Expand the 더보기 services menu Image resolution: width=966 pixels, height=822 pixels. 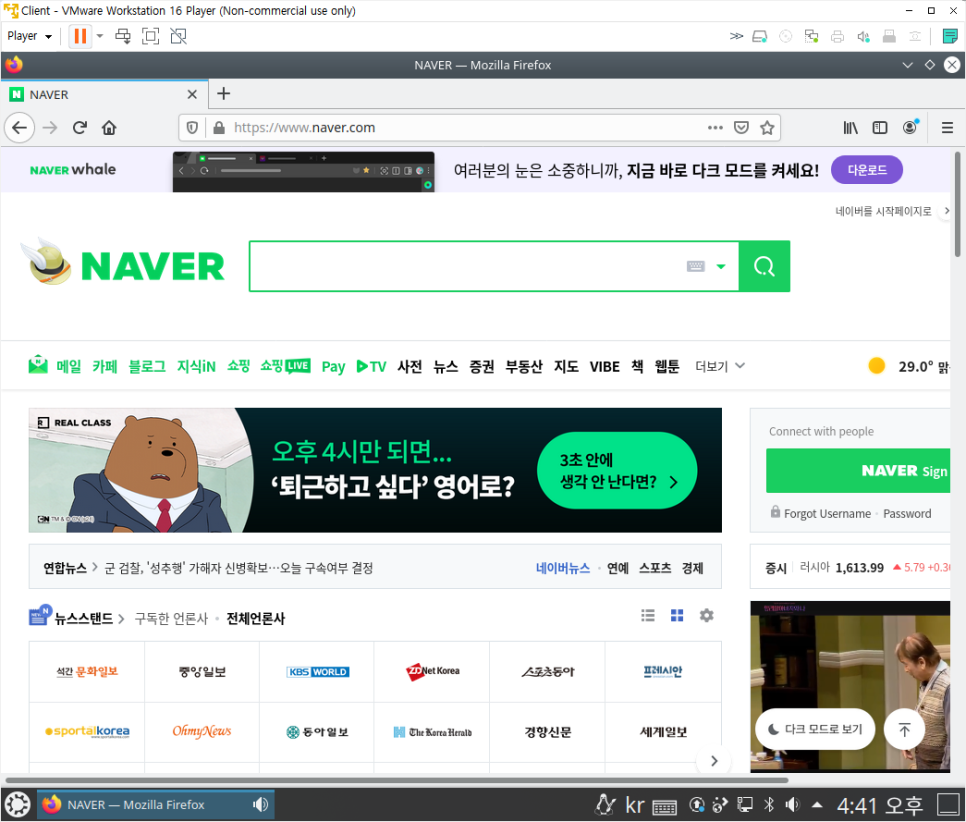pyautogui.click(x=720, y=366)
